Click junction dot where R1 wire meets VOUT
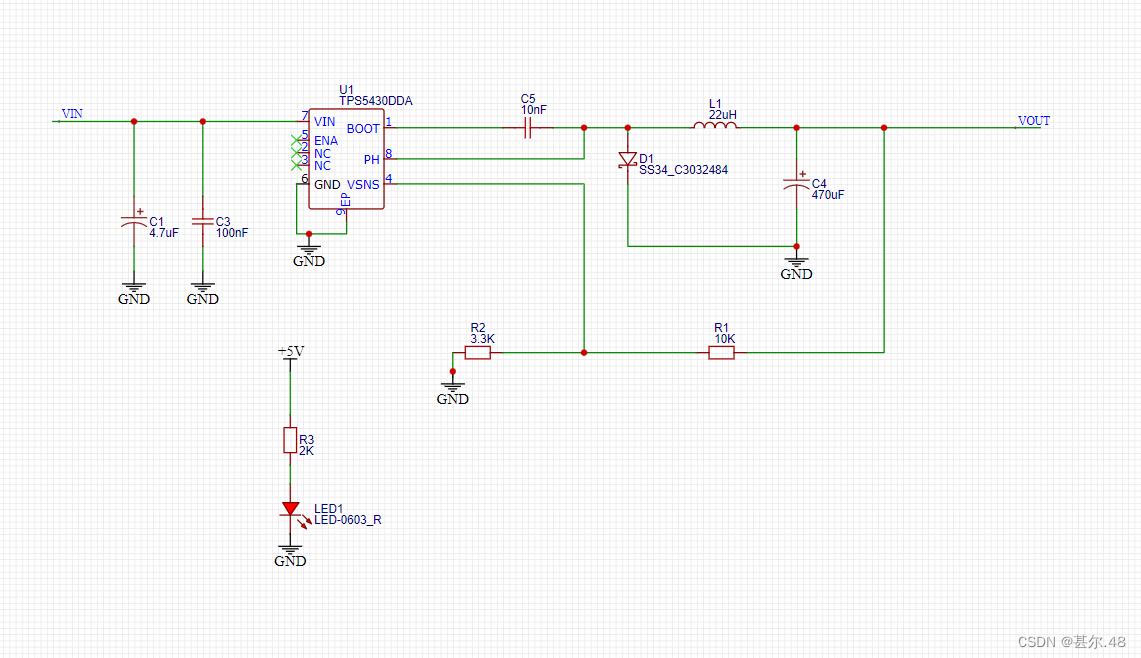 click(884, 128)
